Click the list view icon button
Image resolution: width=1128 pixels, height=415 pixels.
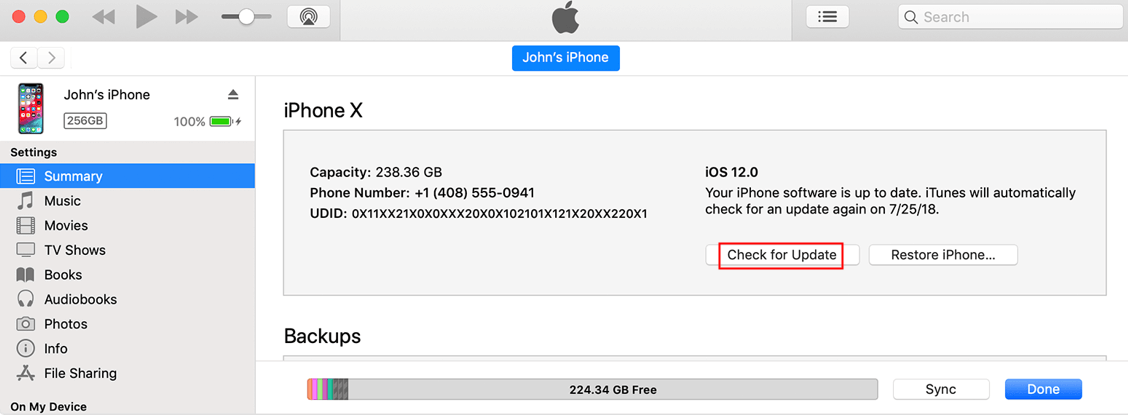[827, 17]
